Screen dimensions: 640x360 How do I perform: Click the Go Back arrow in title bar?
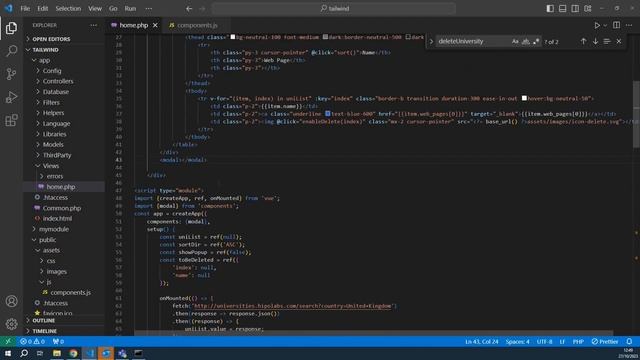(189, 8)
